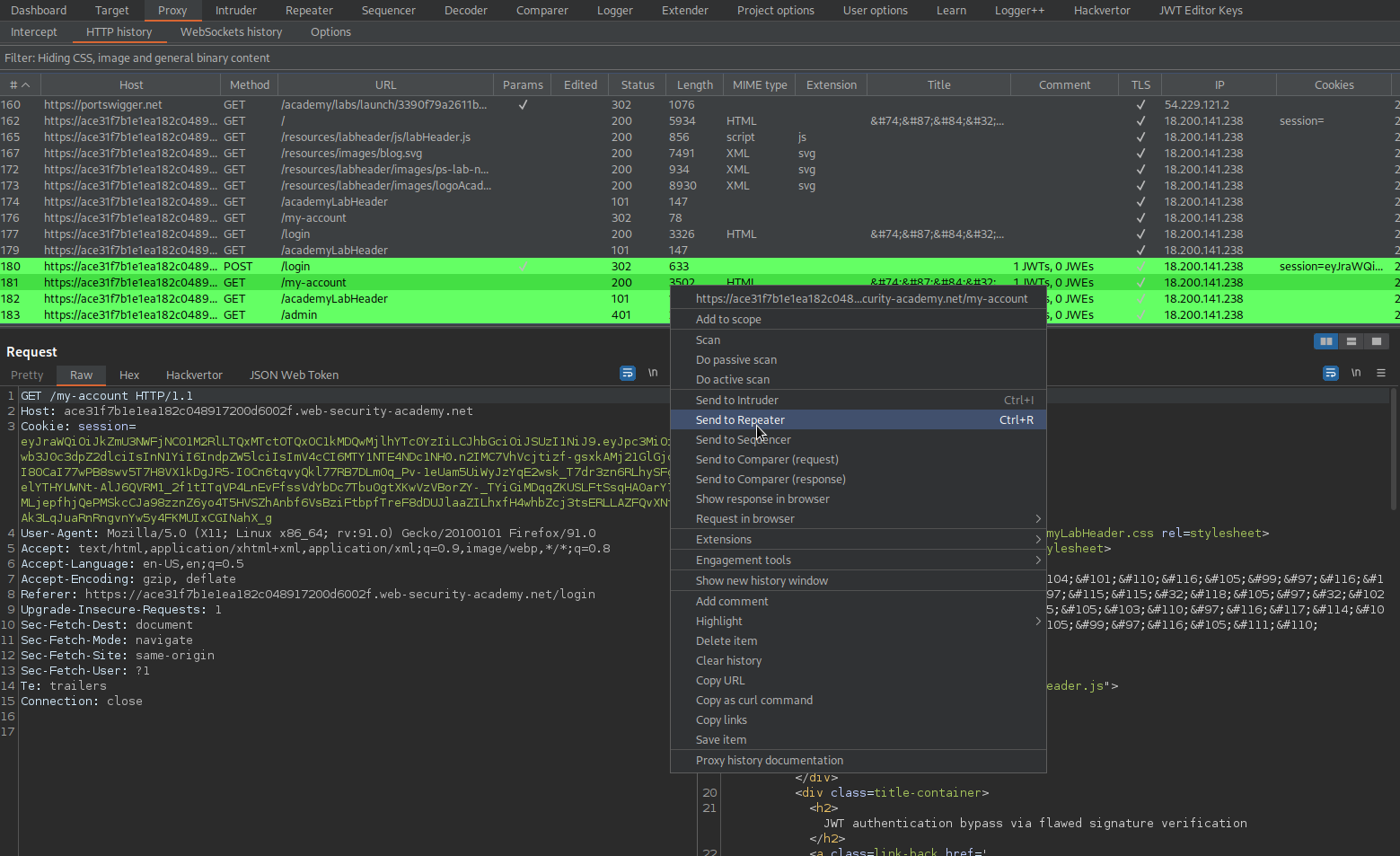Open the JWT Editor Keys tab
Screen dimensions: 1400x856
[x=1201, y=11]
